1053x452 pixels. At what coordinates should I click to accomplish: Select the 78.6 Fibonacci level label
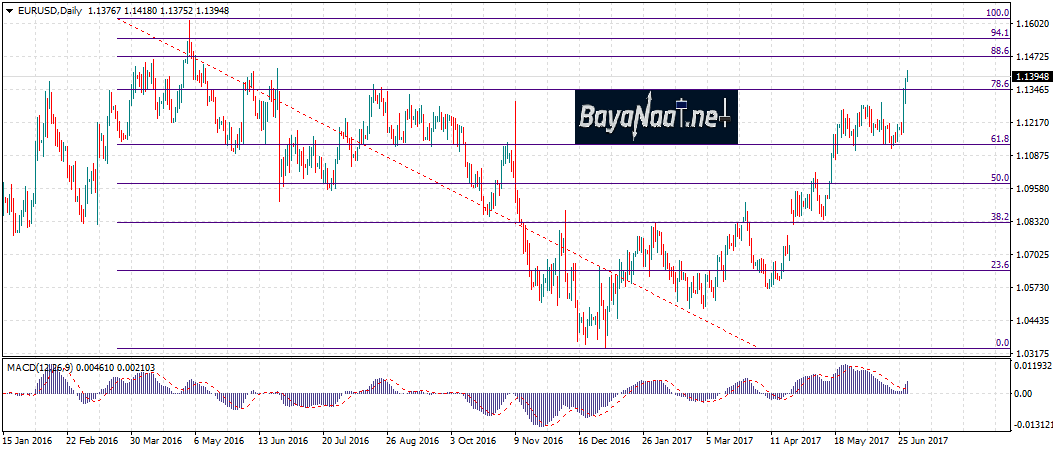point(998,85)
